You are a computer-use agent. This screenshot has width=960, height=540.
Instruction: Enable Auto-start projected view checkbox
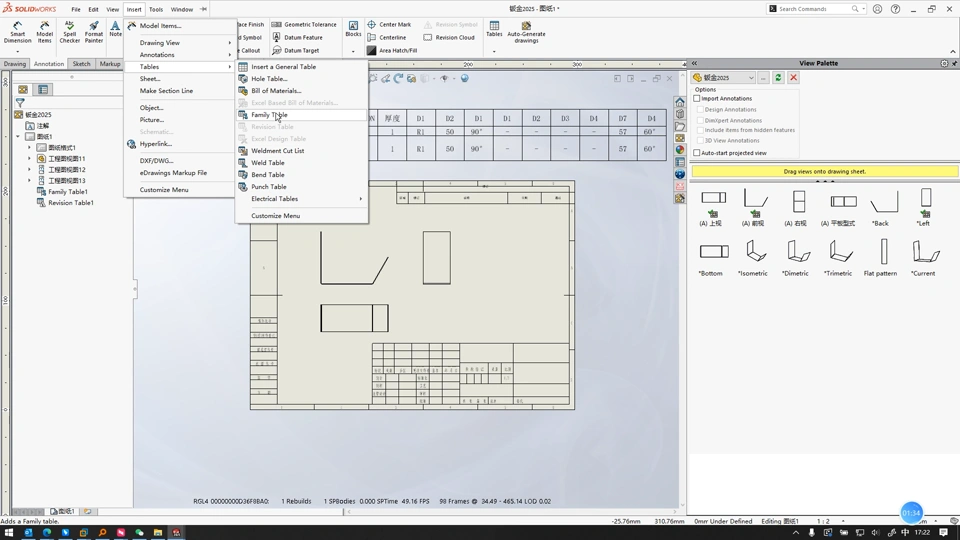pos(697,152)
